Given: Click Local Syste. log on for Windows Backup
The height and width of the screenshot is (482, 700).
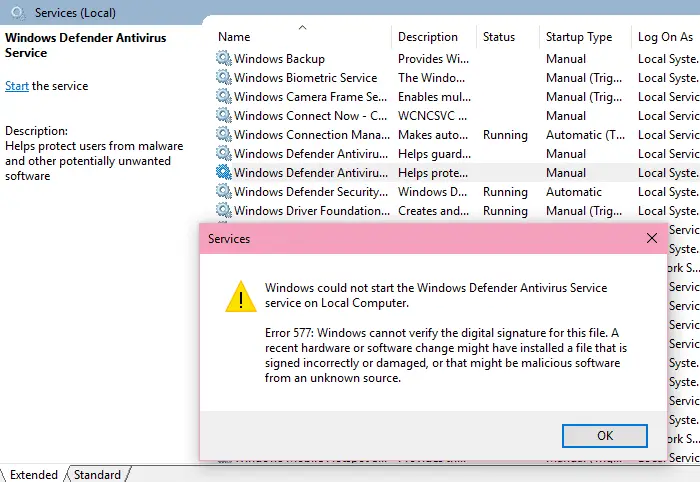Looking at the screenshot, I should (x=668, y=59).
